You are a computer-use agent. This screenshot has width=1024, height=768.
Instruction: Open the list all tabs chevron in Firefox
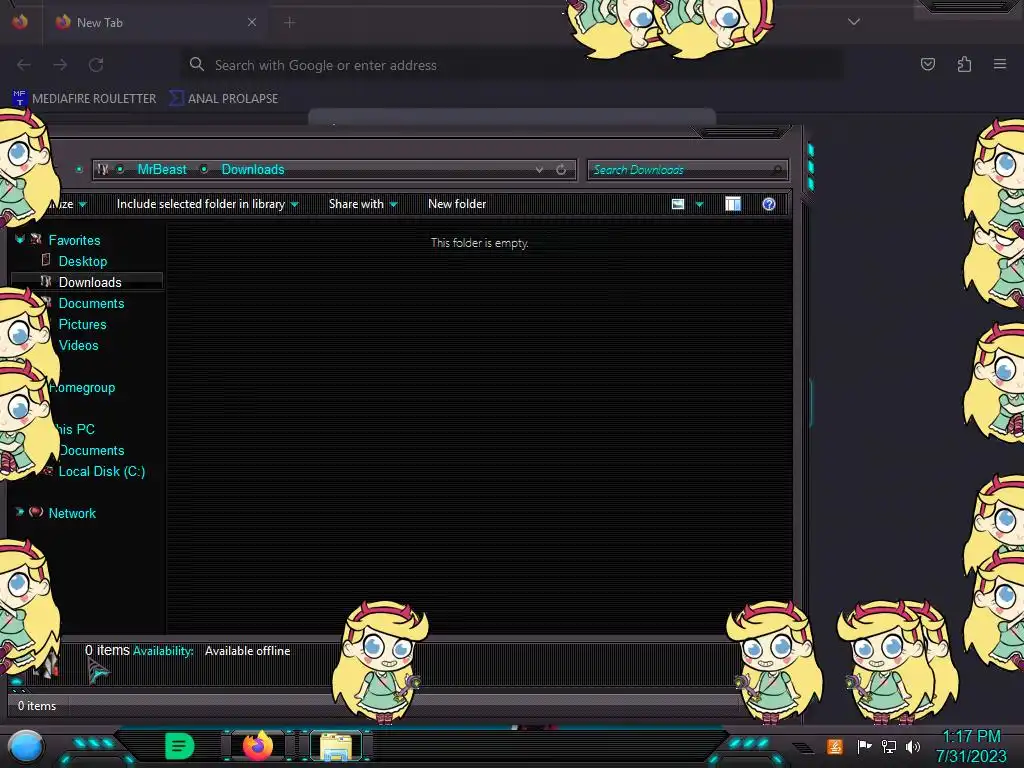coord(854,22)
